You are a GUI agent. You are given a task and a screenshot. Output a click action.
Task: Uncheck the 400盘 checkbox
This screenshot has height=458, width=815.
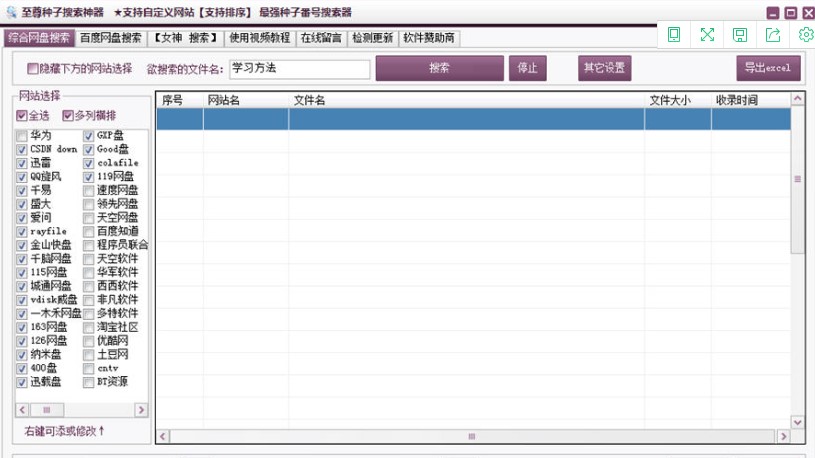(x=22, y=369)
